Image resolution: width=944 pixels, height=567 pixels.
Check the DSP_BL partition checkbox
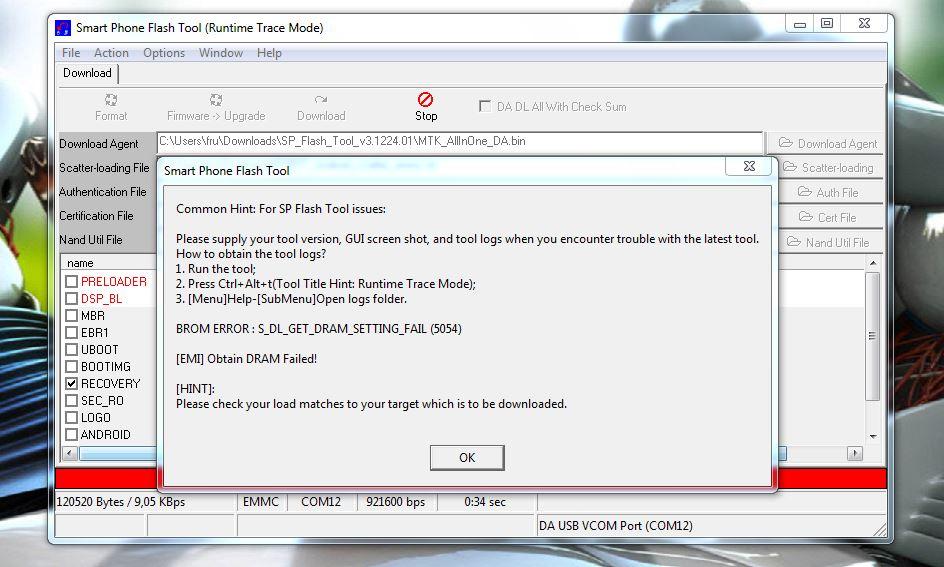pyautogui.click(x=72, y=299)
